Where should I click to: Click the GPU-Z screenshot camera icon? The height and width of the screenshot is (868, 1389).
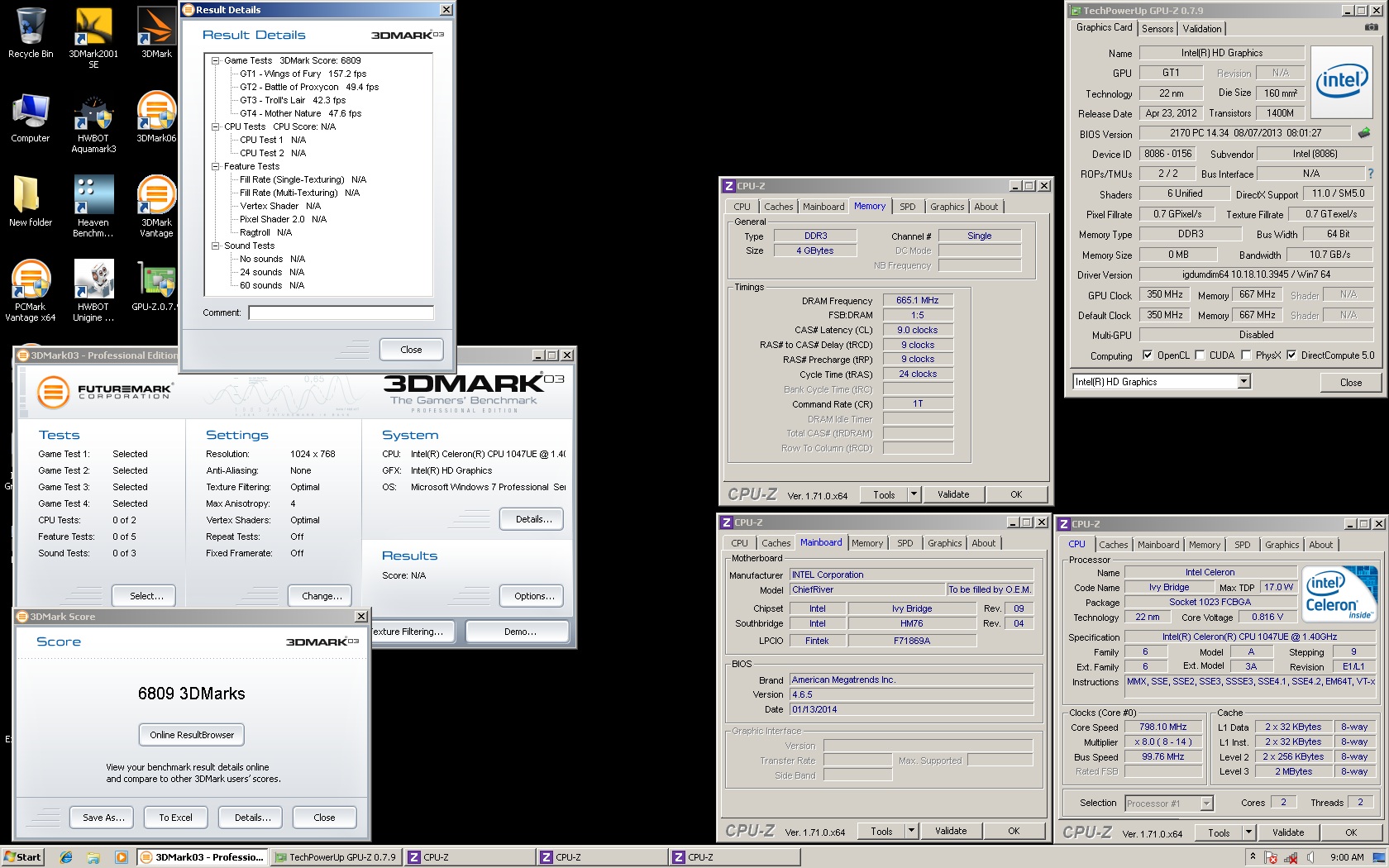[x=1371, y=27]
